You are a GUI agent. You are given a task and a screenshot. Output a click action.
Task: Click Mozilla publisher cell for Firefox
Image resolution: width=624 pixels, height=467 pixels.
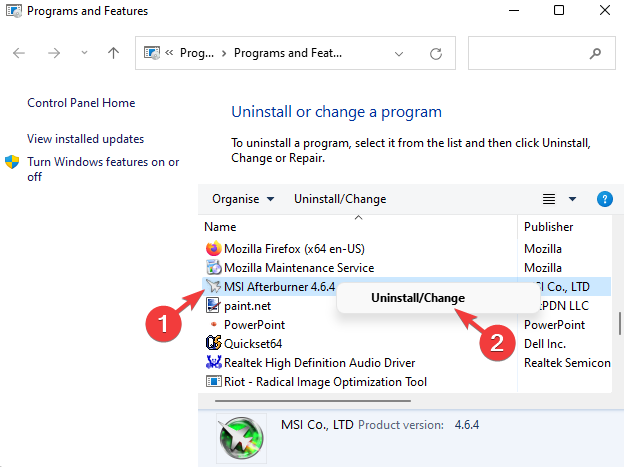point(543,249)
